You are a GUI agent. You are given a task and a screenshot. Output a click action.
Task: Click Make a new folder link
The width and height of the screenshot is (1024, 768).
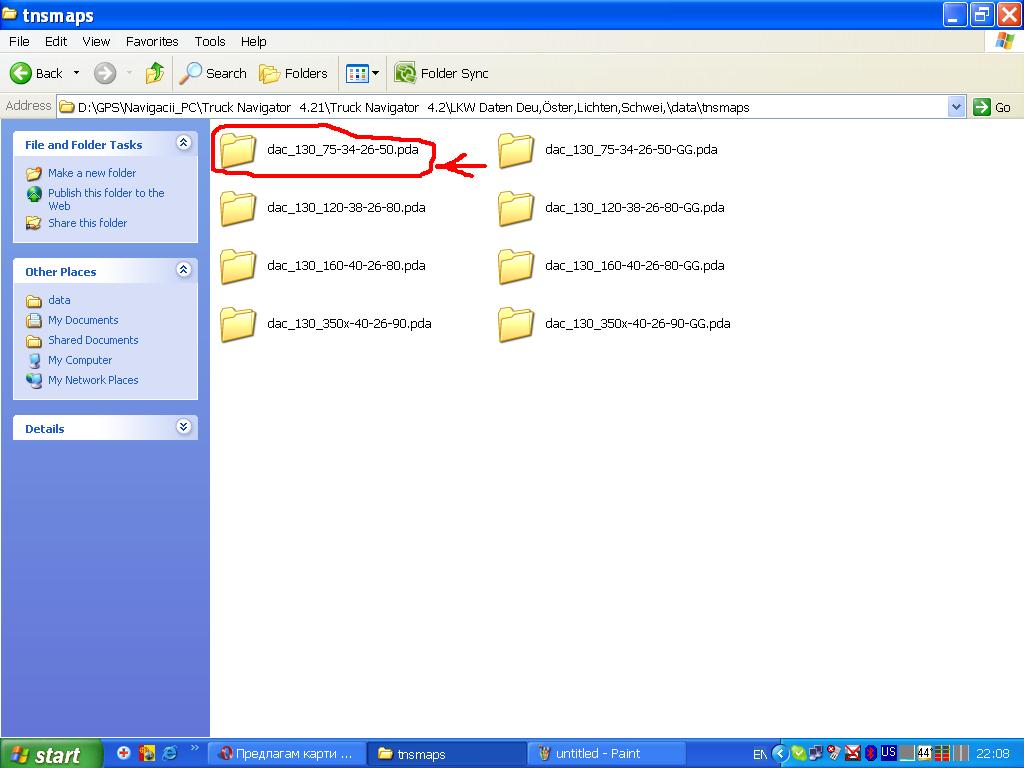[x=92, y=173]
